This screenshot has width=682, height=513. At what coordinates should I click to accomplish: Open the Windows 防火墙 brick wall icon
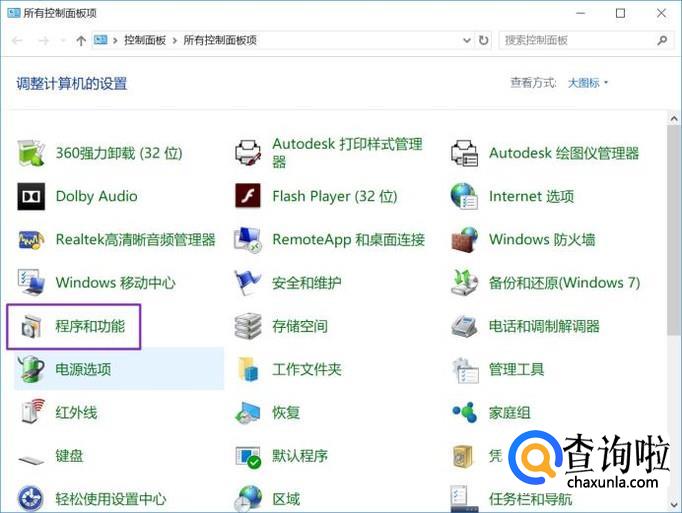pos(465,240)
